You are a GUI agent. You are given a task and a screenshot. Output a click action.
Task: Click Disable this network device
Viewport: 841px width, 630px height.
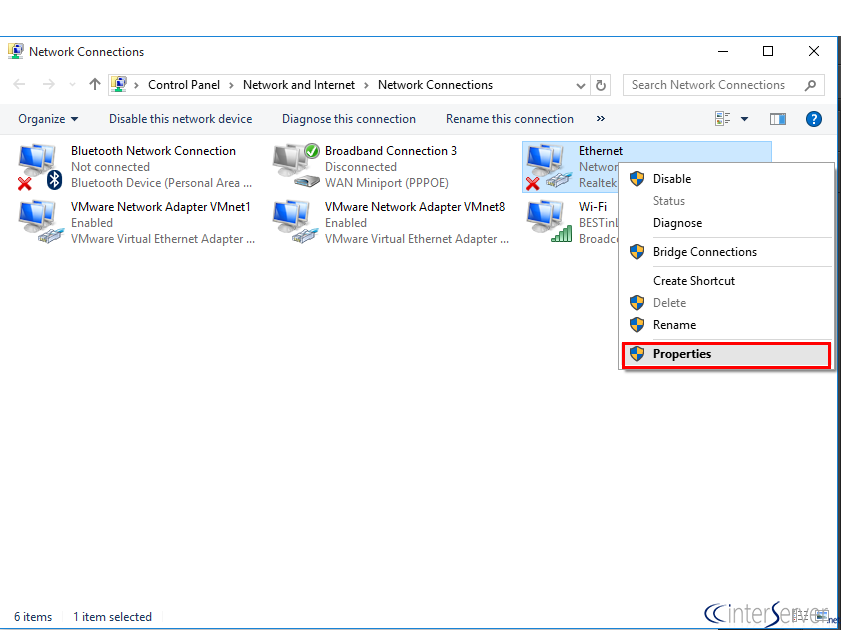[x=180, y=119]
